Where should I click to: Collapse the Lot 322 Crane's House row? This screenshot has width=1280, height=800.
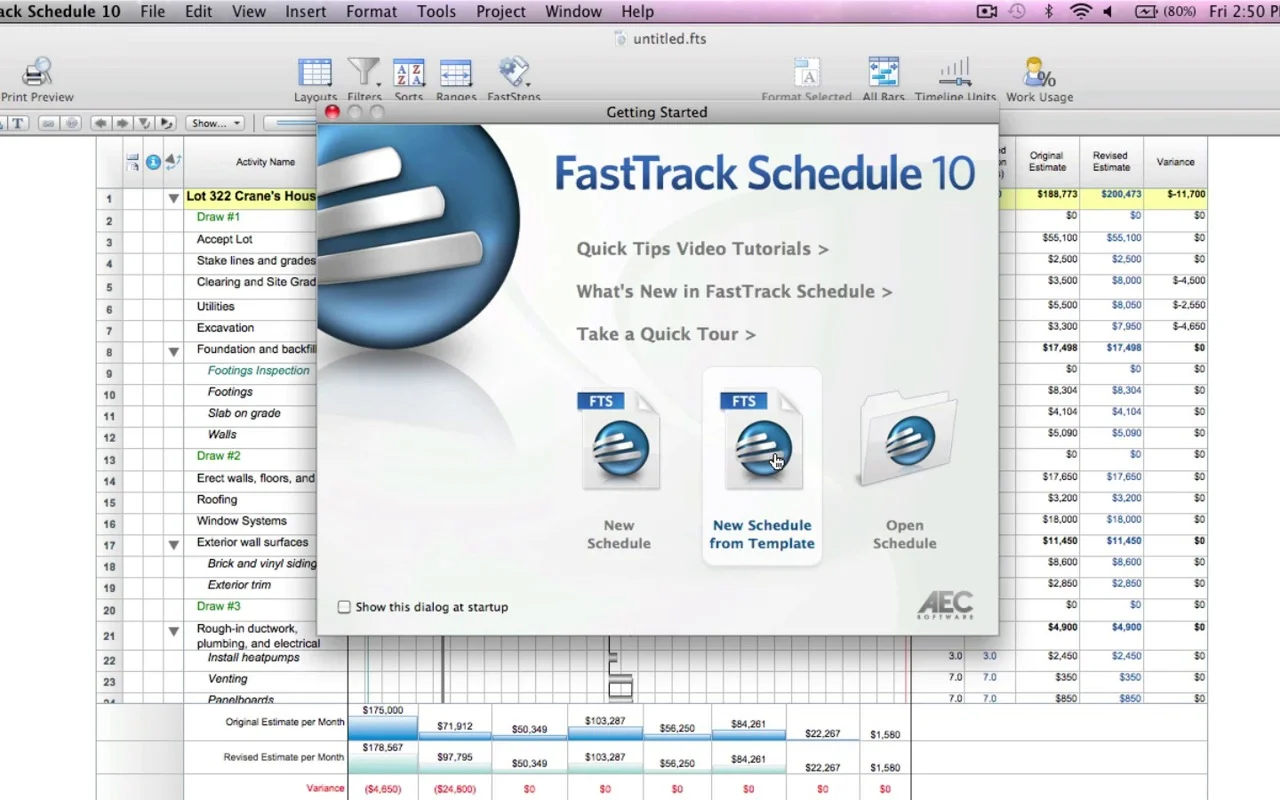174,198
